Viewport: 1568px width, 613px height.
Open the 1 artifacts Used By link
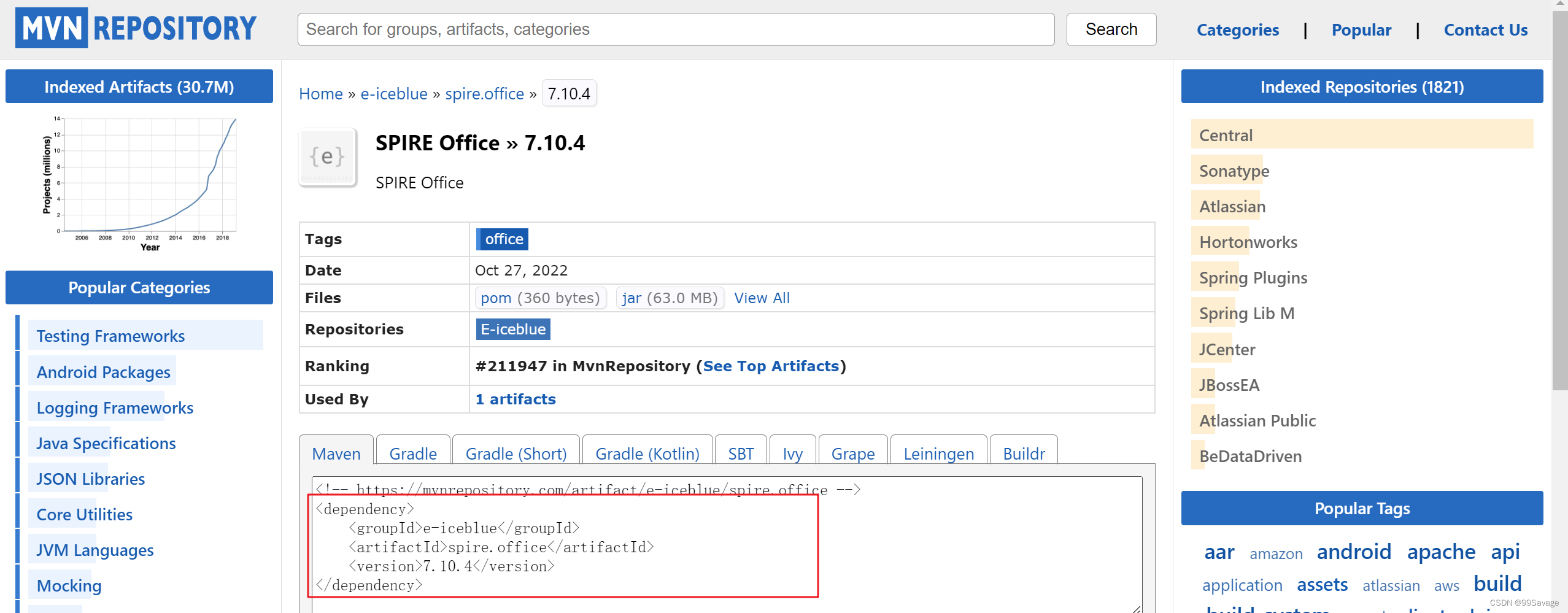coord(515,399)
